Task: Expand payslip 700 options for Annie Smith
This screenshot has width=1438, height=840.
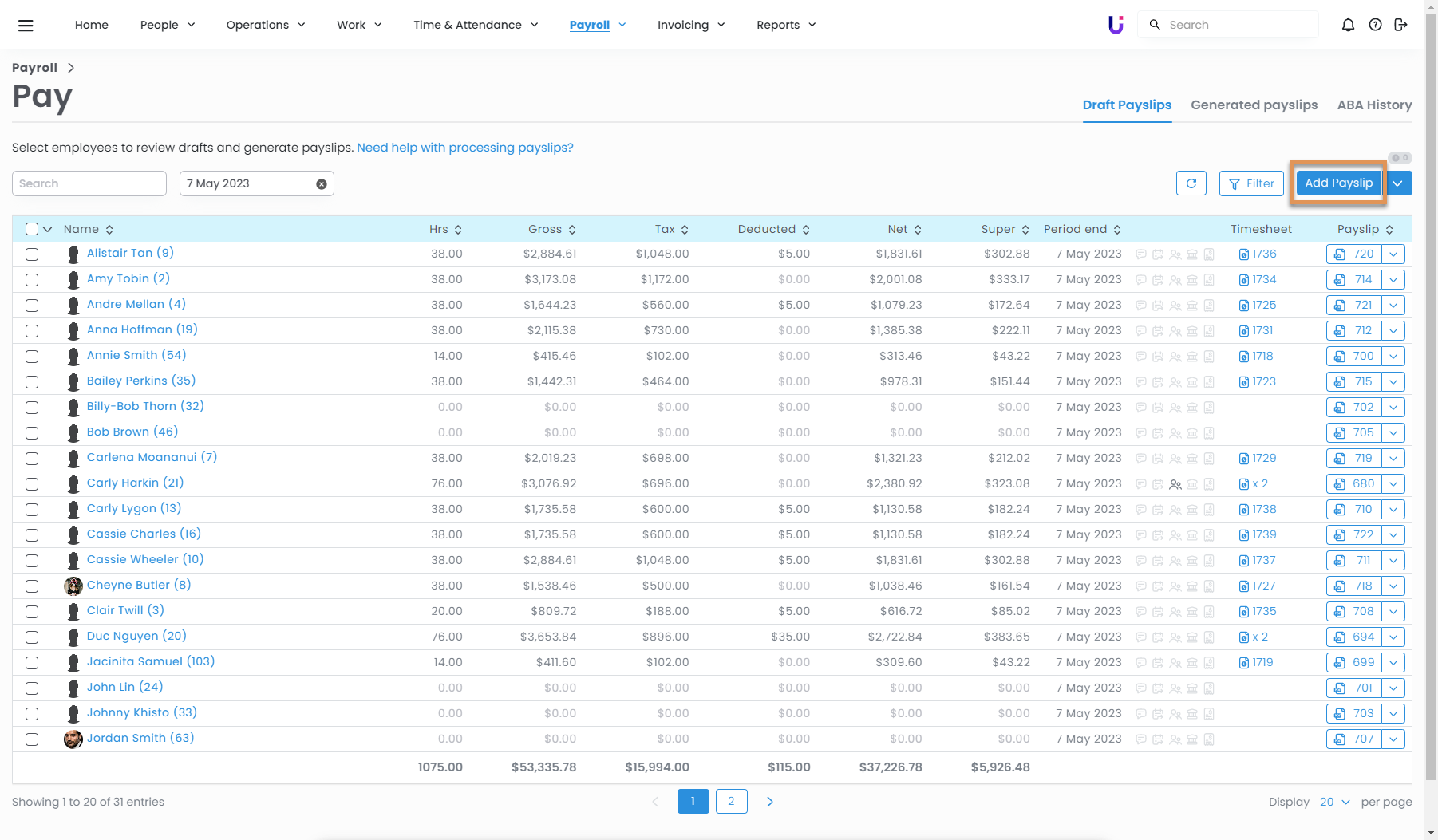Action: 1393,357
